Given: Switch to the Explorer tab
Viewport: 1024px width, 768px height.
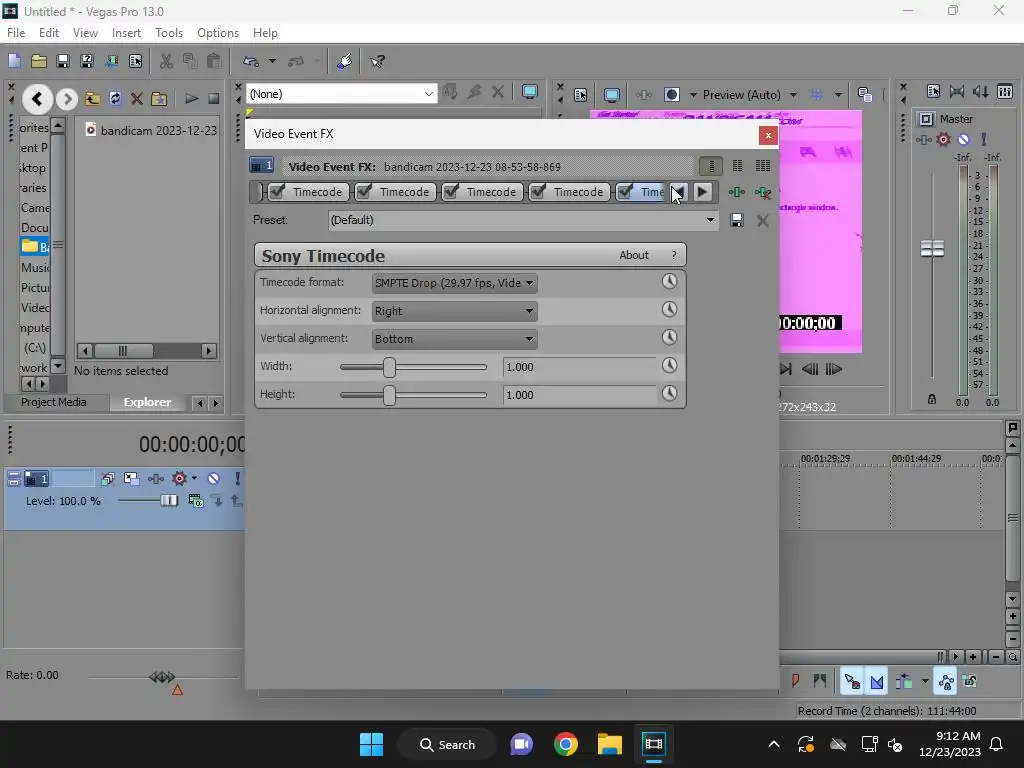Looking at the screenshot, I should click(x=148, y=402).
